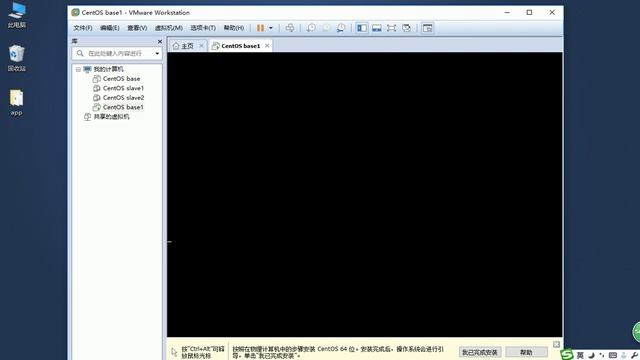Maximize the VMware Workstation window
This screenshot has height=360, width=640.
[529, 13]
